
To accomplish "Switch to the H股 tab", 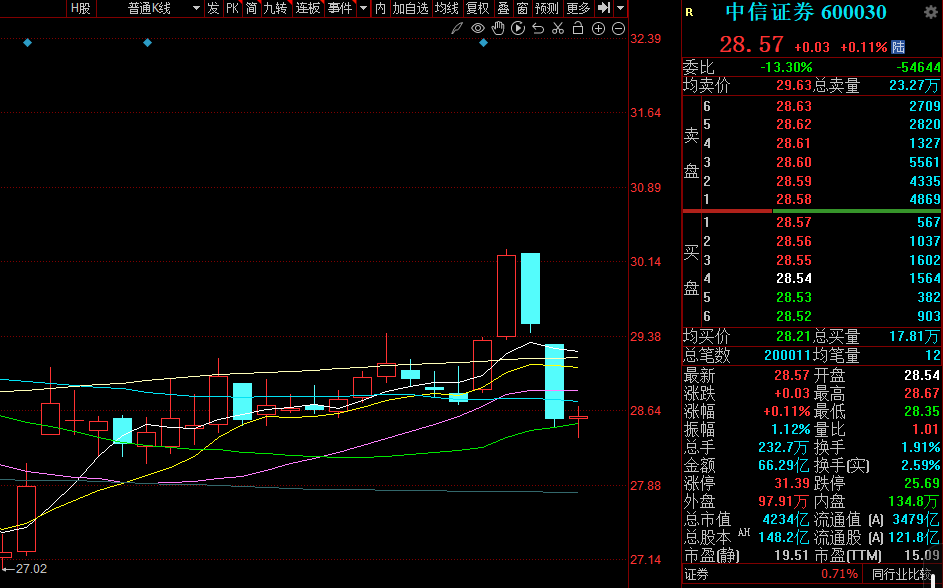I will pos(80,8).
